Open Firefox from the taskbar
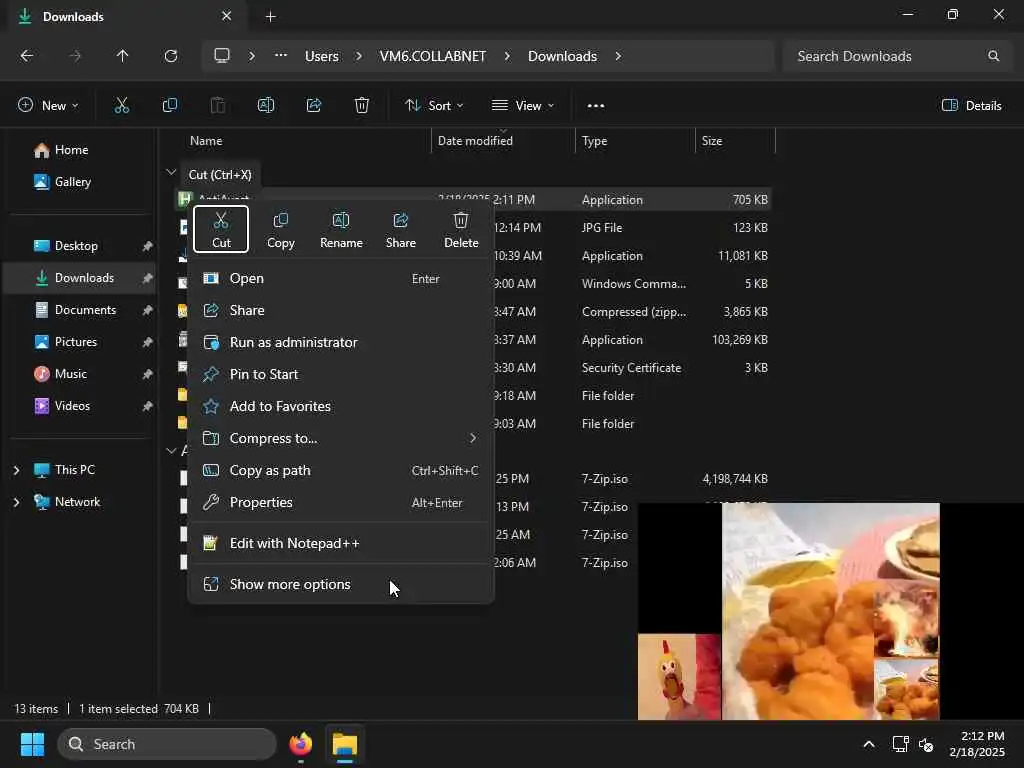 click(300, 744)
